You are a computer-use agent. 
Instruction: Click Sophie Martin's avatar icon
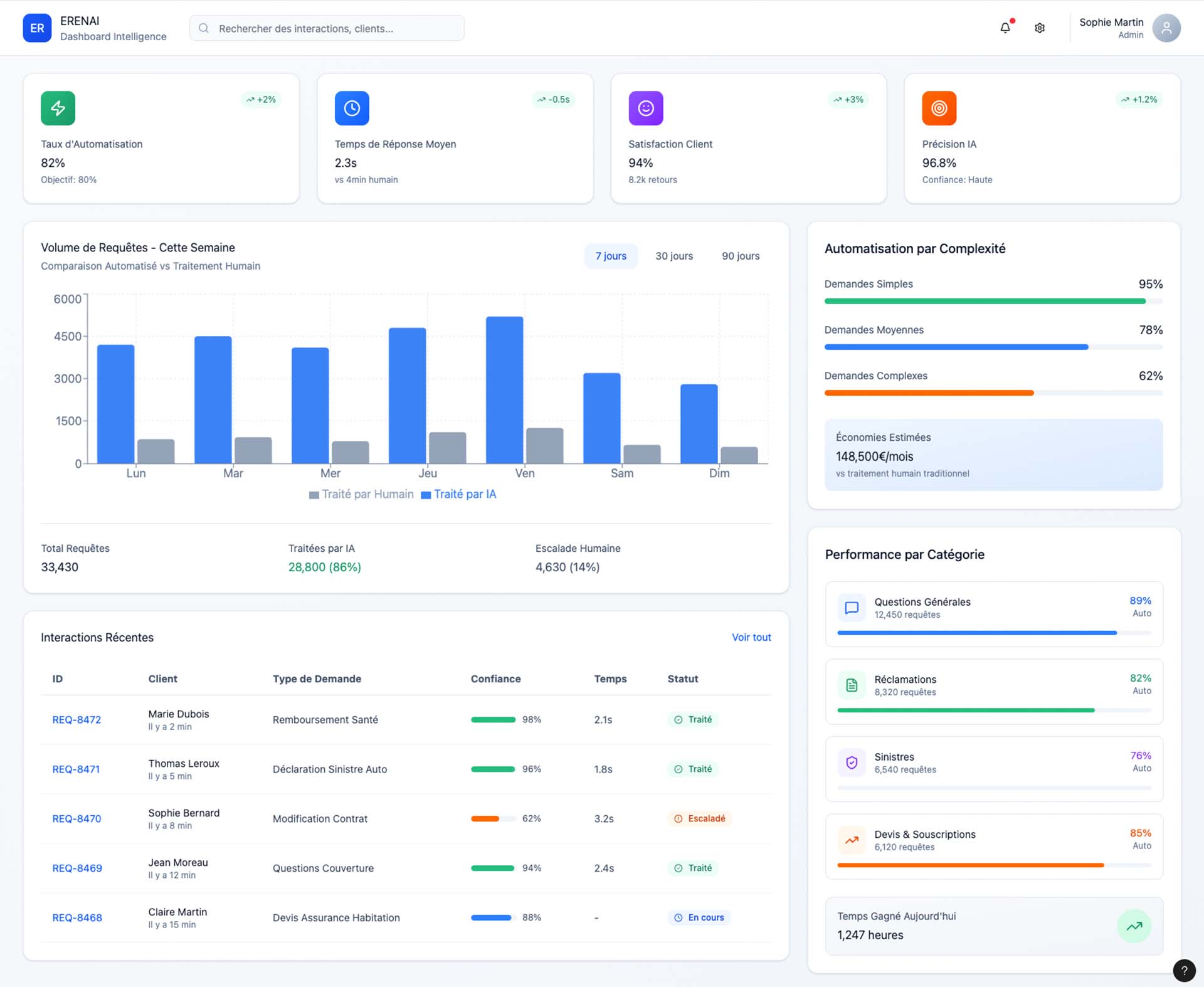[1166, 28]
